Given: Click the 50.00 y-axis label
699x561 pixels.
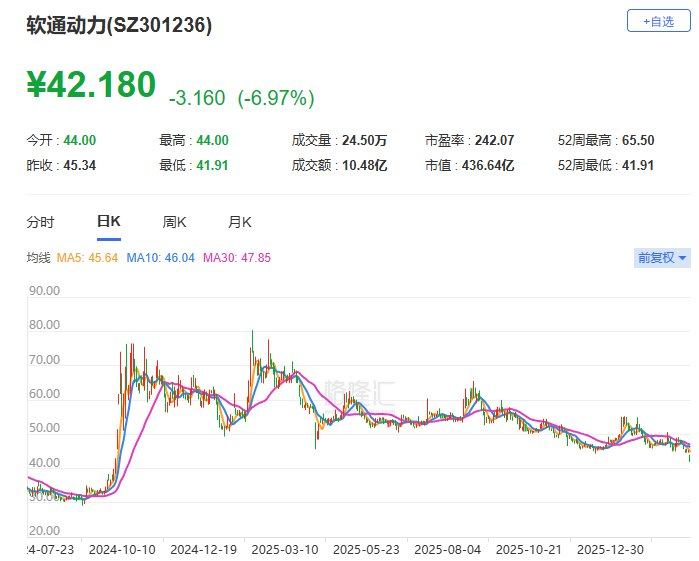Looking at the screenshot, I should click(x=44, y=428).
